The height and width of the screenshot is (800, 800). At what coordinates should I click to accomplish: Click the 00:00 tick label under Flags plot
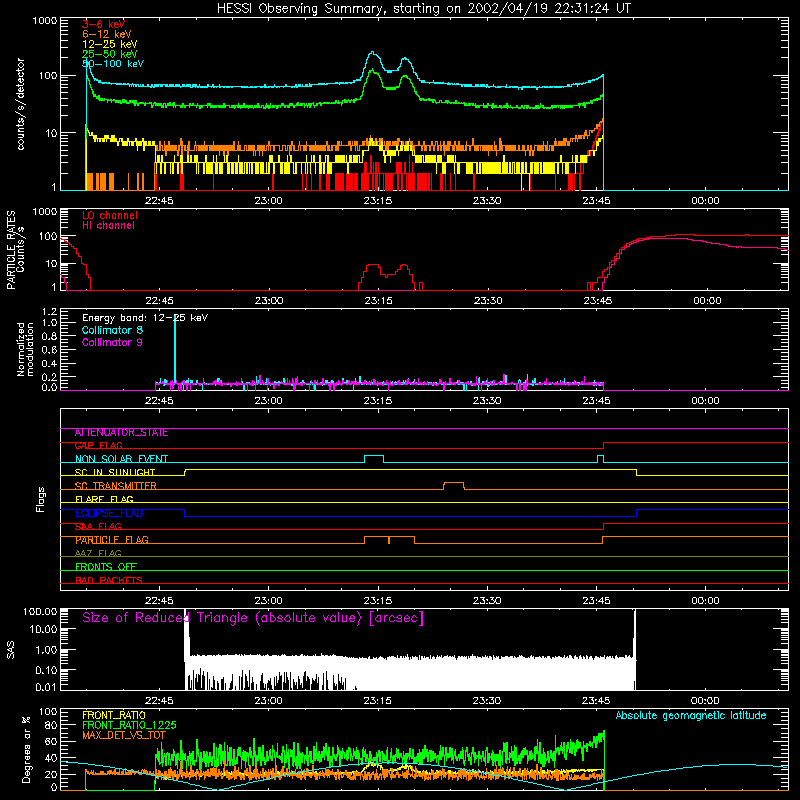[x=706, y=601]
